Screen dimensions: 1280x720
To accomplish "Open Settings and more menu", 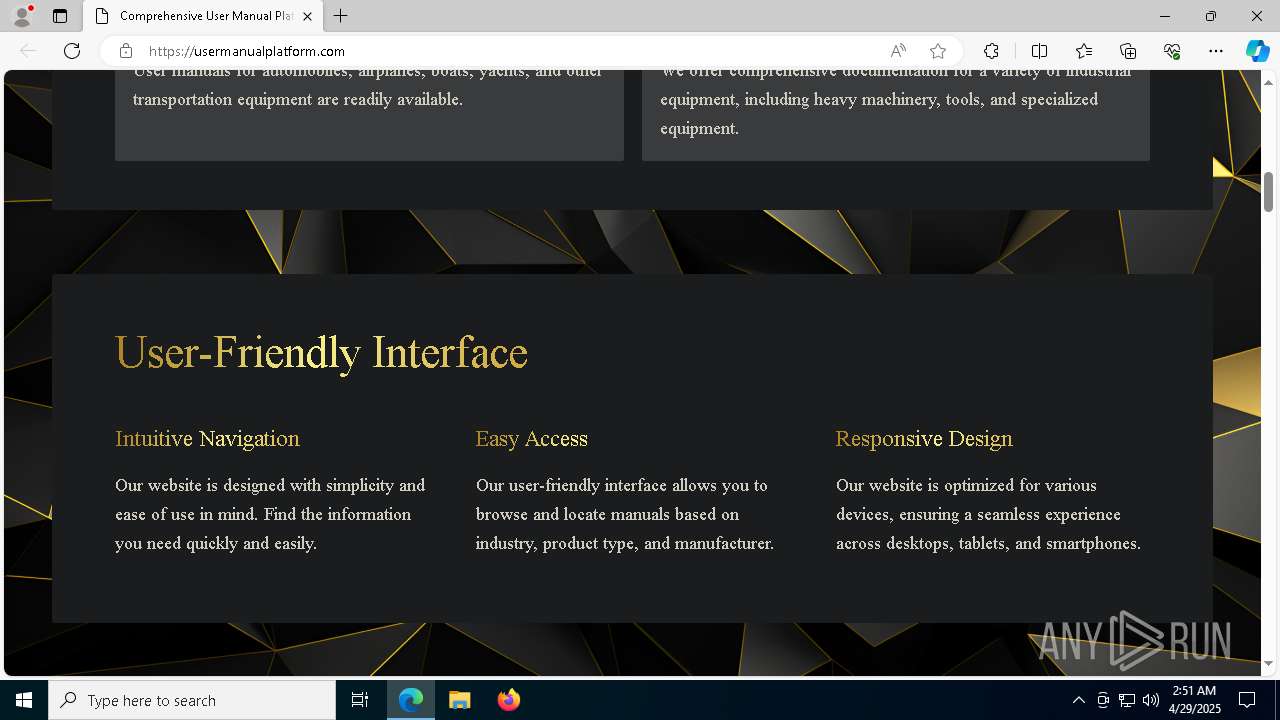I will 1216,51.
